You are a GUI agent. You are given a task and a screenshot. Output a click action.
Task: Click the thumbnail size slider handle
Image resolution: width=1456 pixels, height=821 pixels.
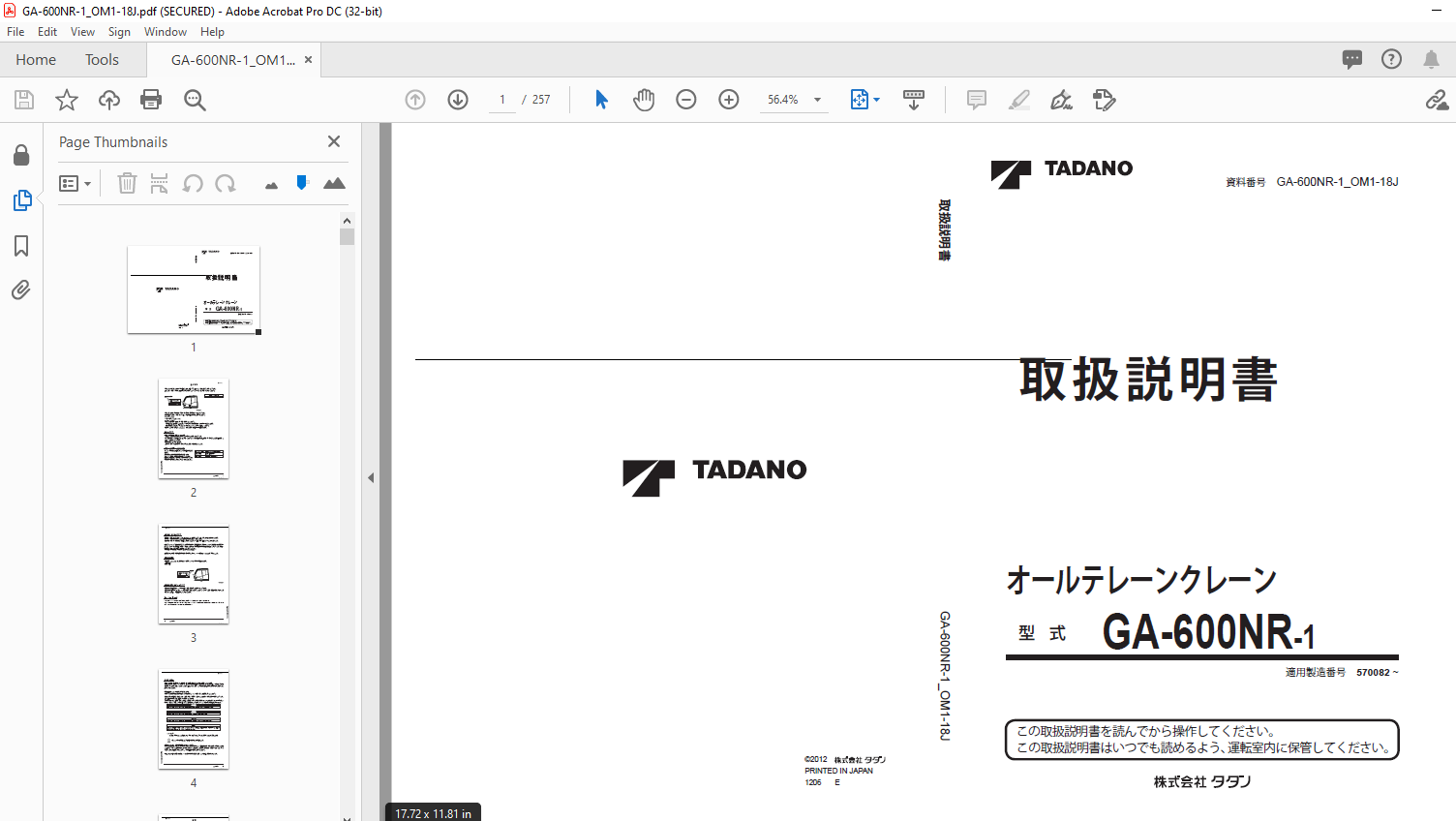(302, 182)
